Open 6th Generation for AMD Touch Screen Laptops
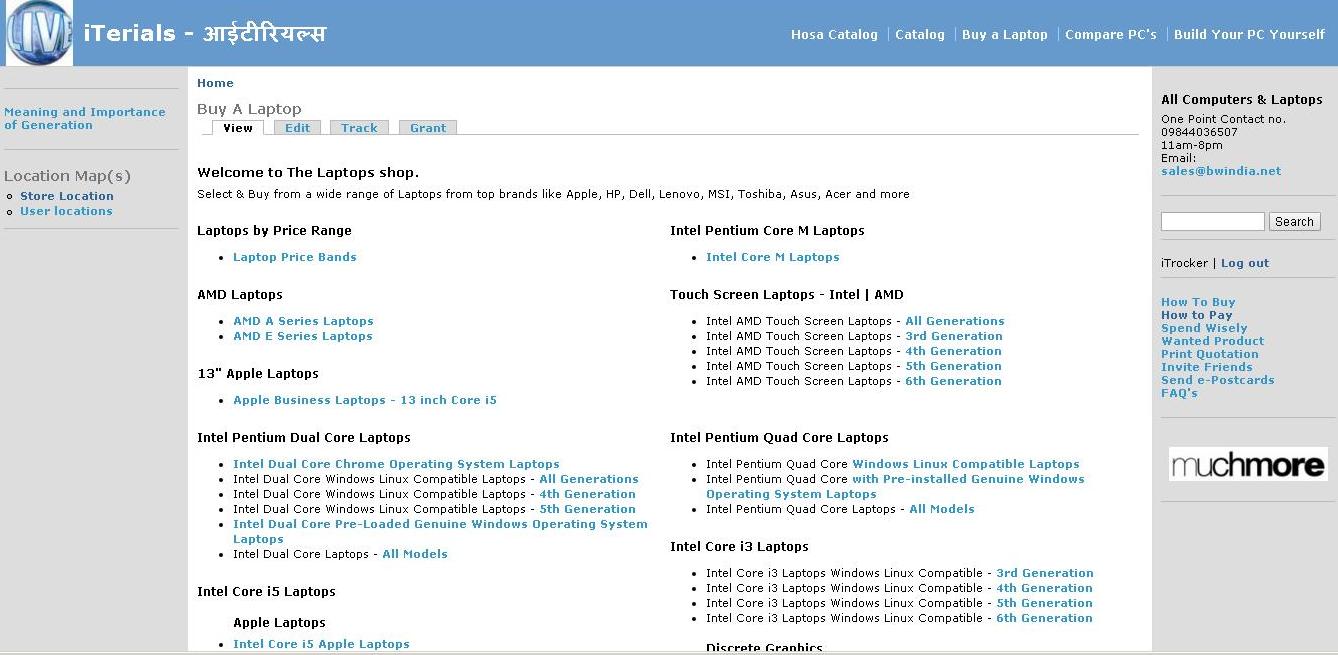The image size is (1338, 655). [x=953, y=381]
